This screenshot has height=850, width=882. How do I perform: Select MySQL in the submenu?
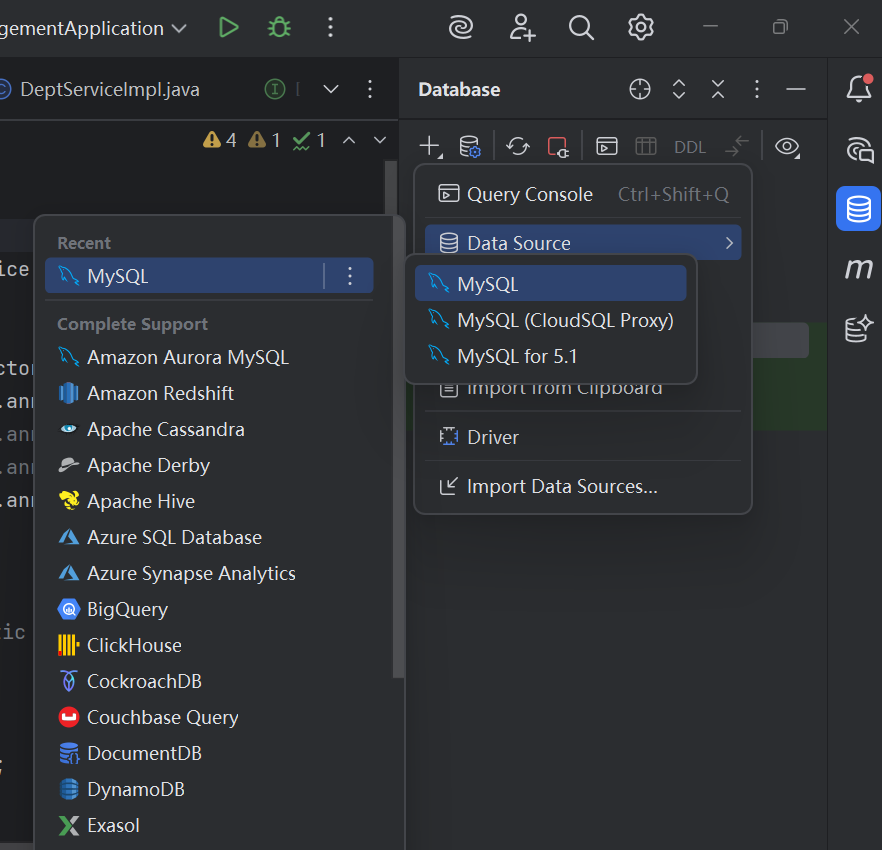550,284
